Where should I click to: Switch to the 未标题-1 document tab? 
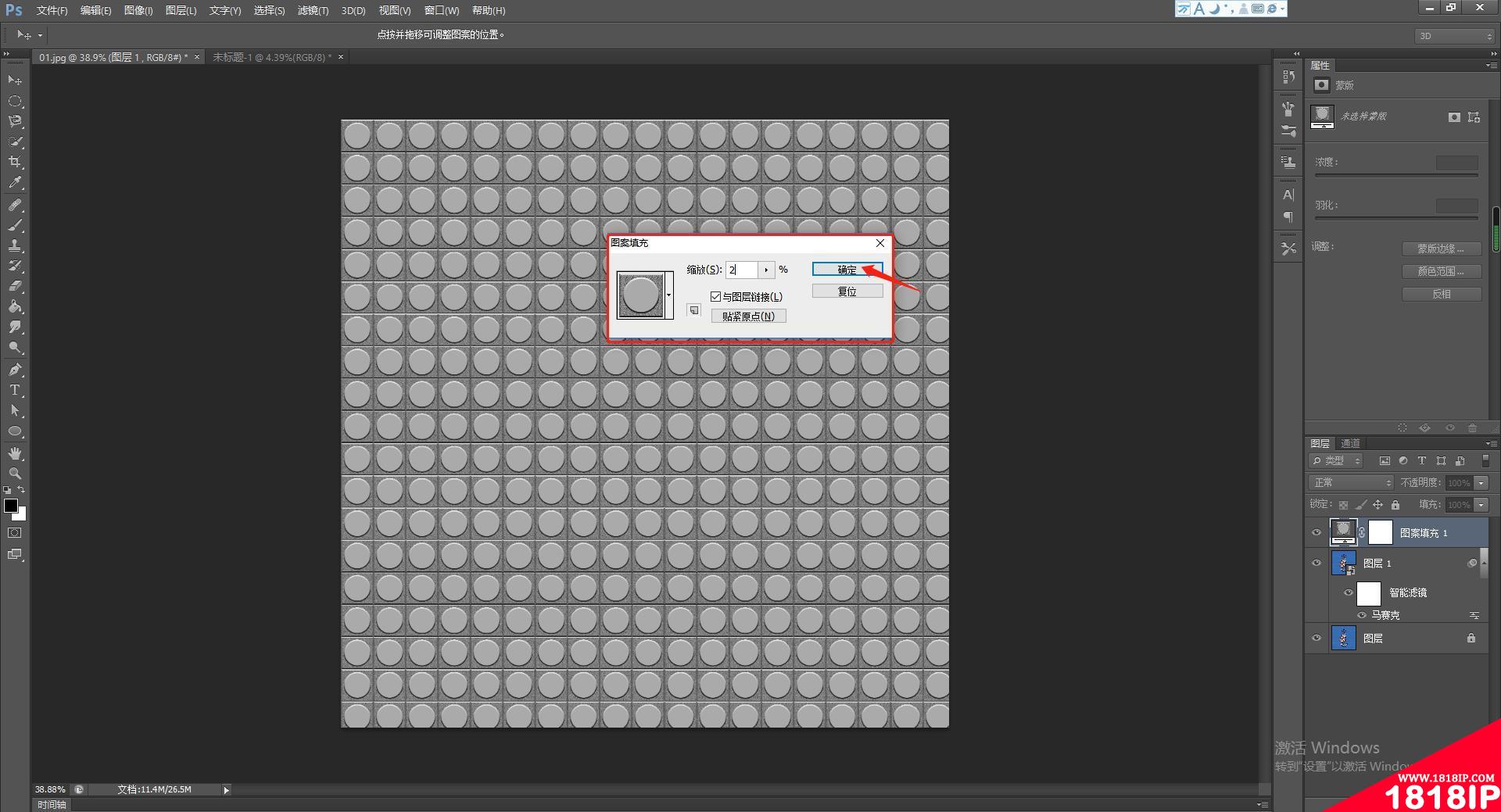272,57
